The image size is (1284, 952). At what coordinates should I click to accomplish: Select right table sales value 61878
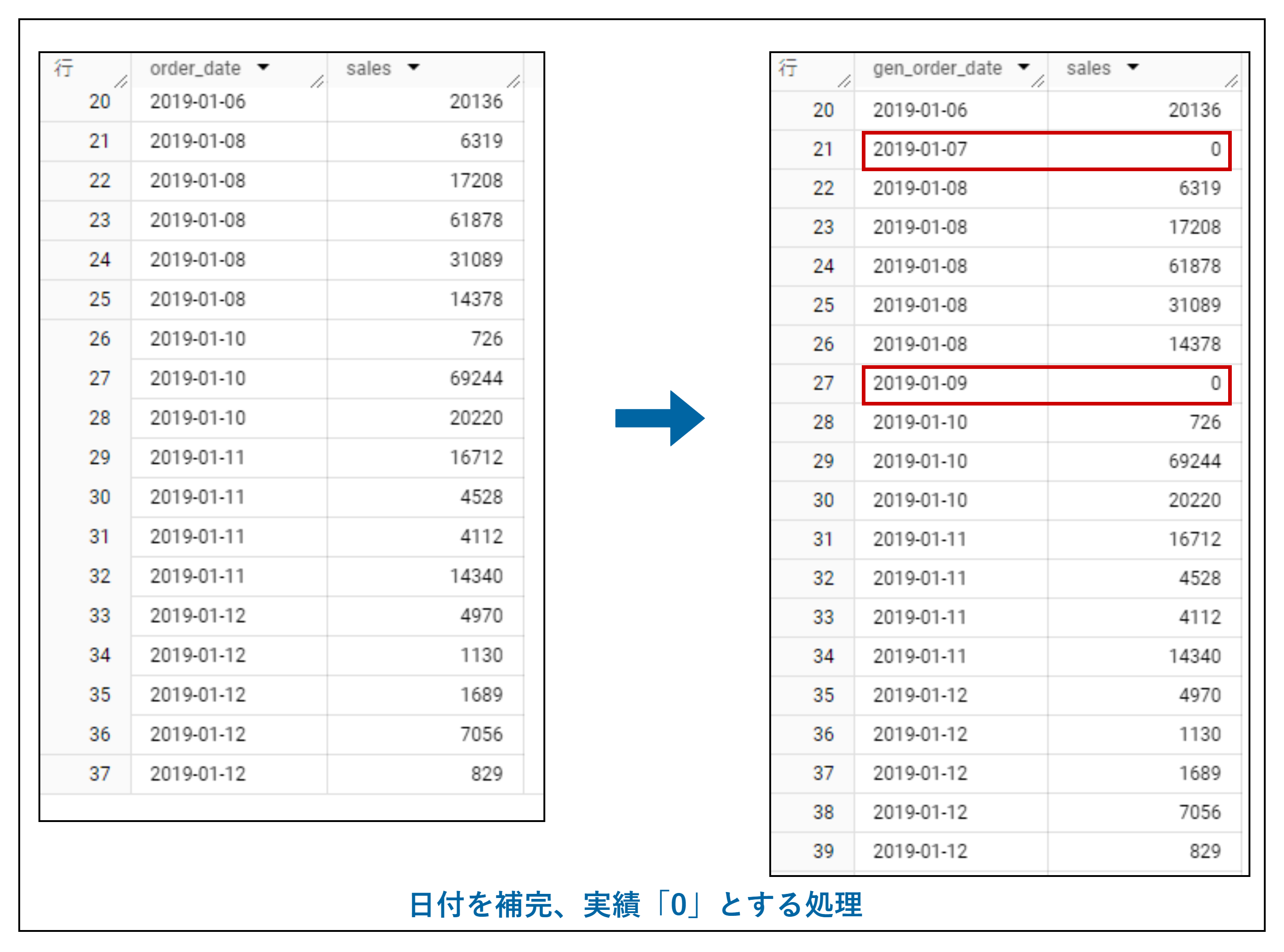click(x=1195, y=266)
